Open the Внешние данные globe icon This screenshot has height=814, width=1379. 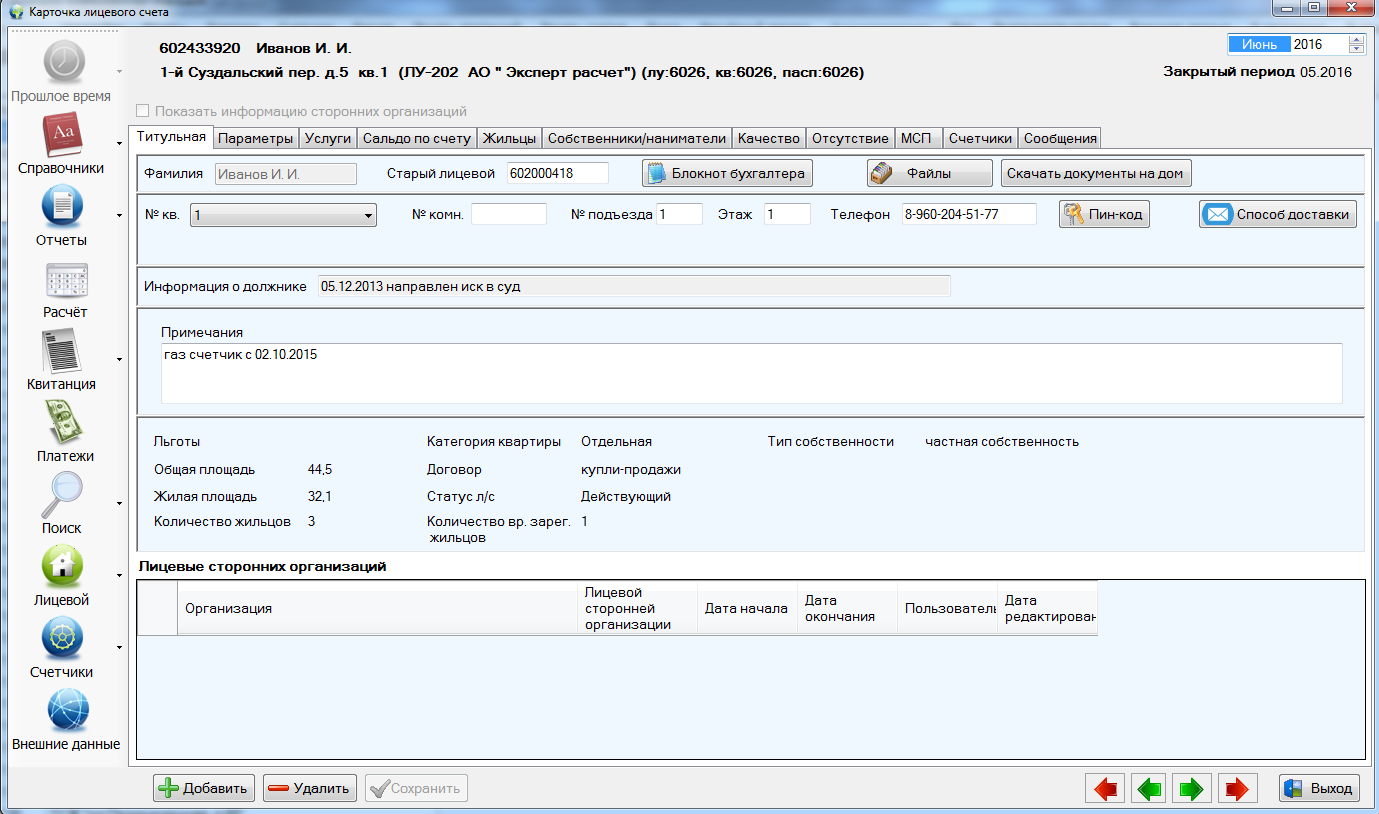[66, 711]
